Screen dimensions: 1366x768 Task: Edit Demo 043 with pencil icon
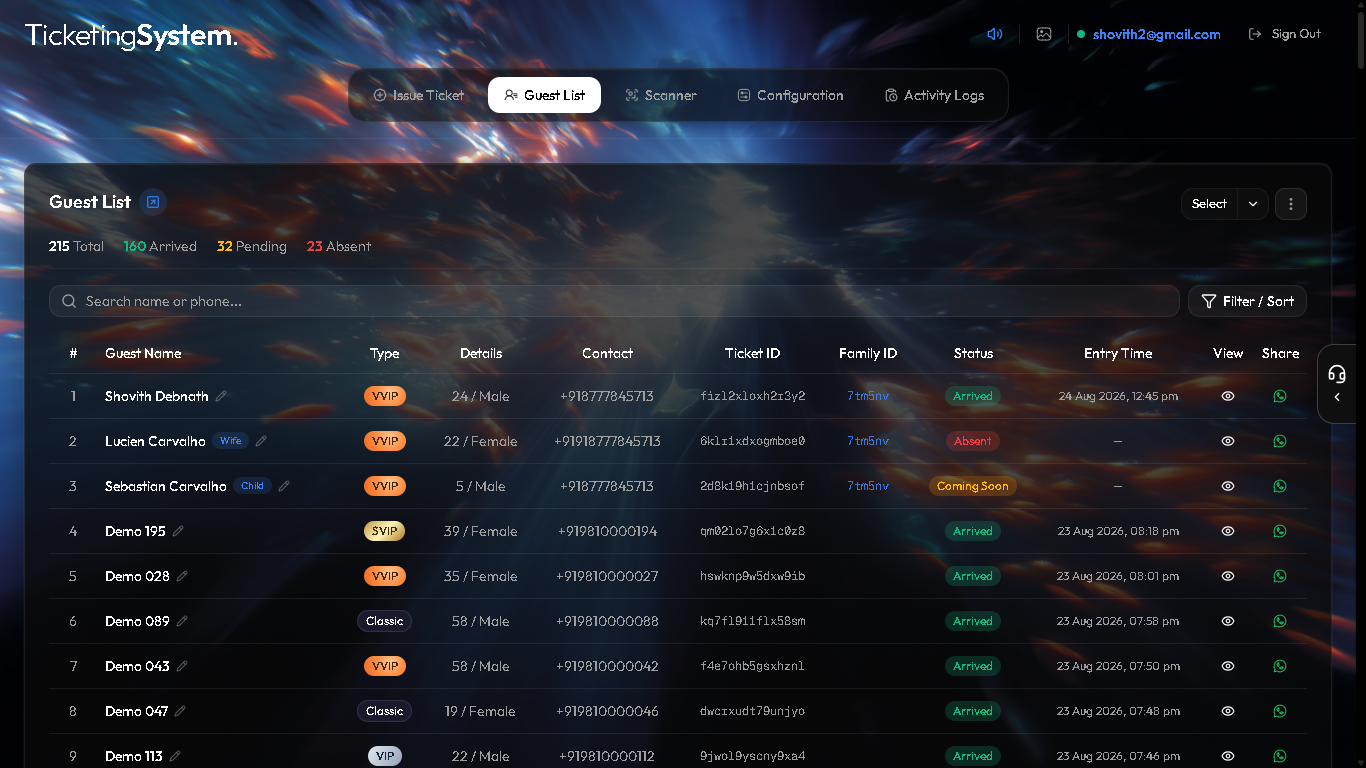(182, 666)
